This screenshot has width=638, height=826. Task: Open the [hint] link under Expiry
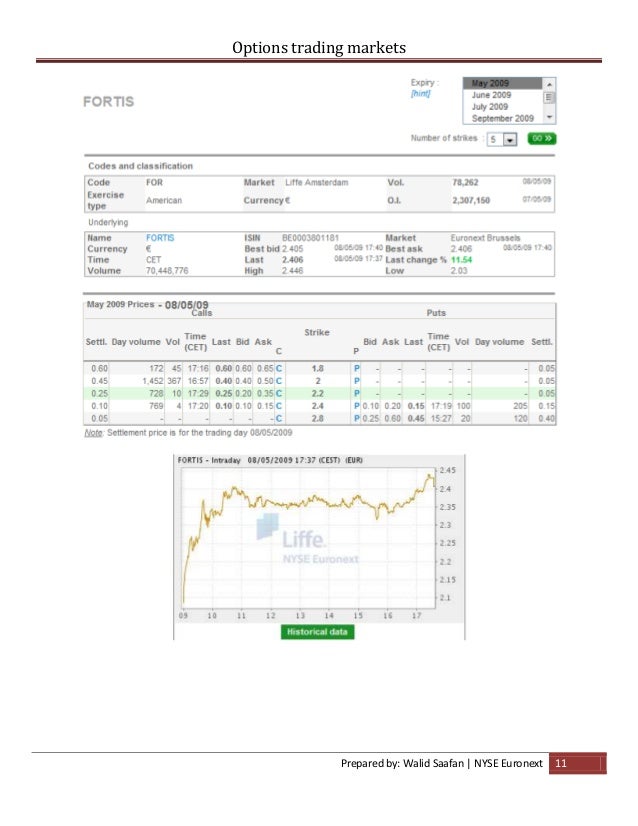pos(420,94)
